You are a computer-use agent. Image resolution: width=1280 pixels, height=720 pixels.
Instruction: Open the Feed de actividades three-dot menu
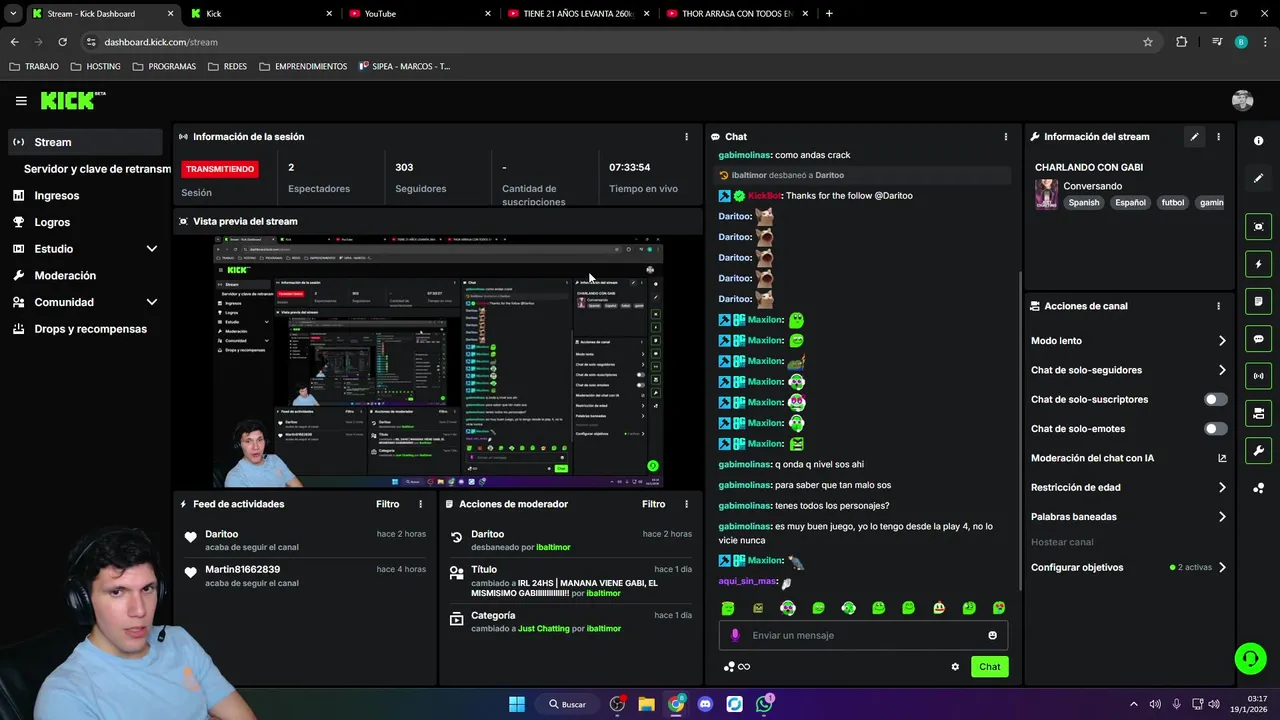click(420, 504)
